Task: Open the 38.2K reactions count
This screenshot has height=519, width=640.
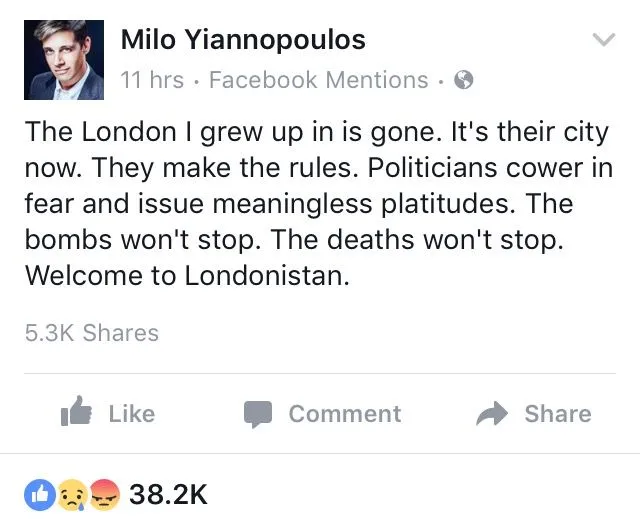Action: (x=168, y=493)
